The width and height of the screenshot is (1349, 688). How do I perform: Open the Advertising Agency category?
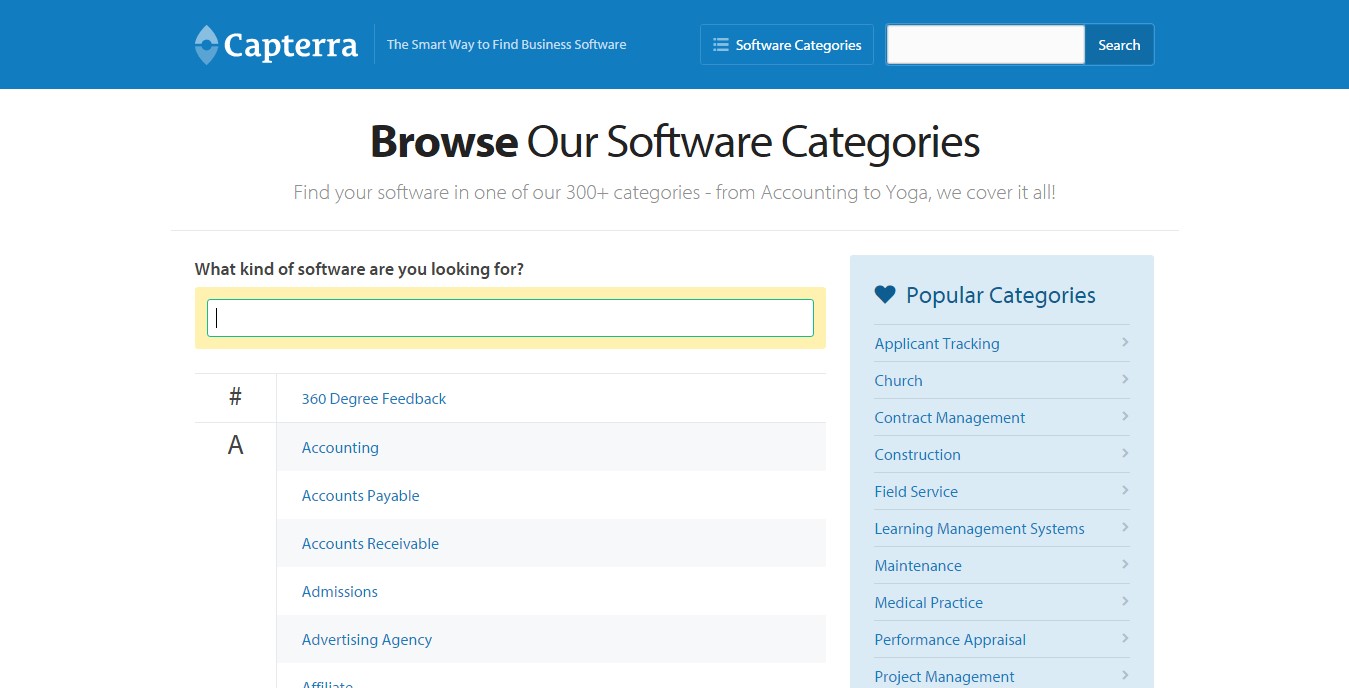(x=366, y=639)
